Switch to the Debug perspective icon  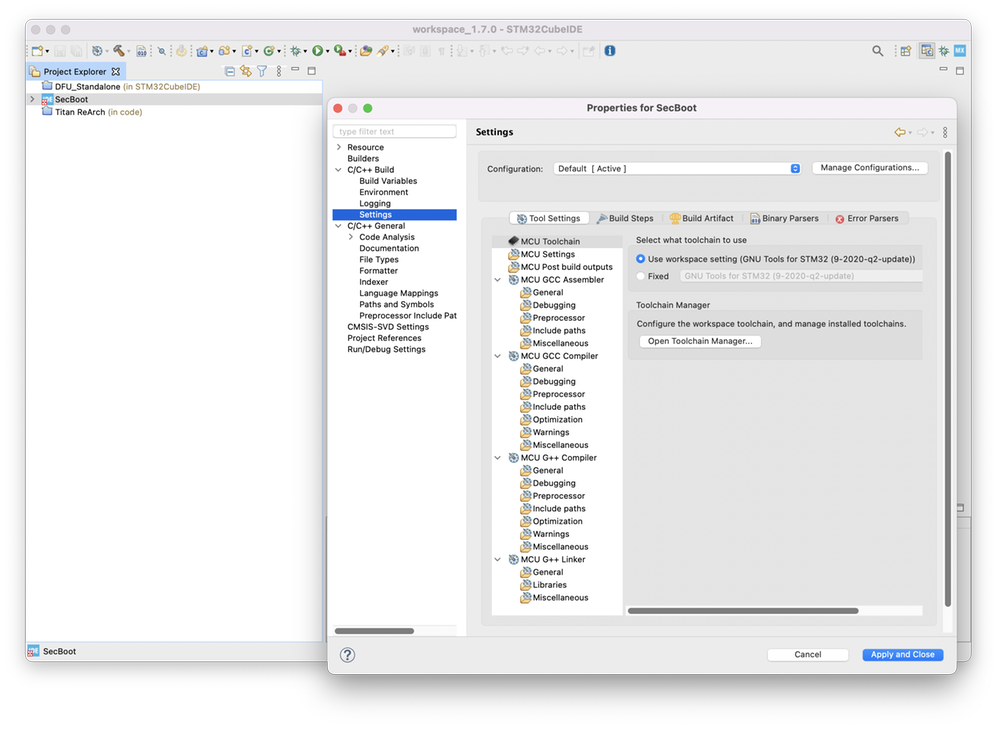point(944,51)
